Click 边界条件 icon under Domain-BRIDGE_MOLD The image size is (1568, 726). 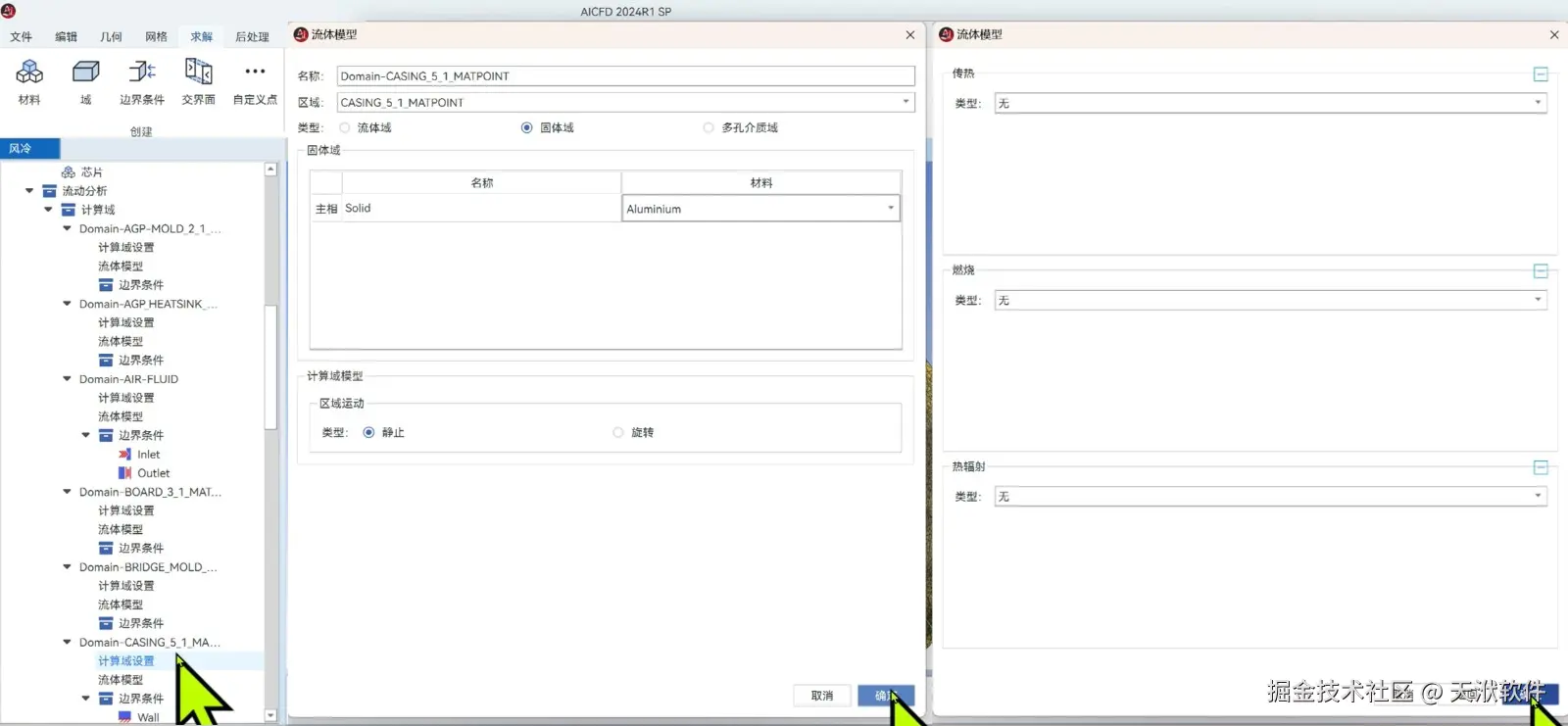[106, 623]
